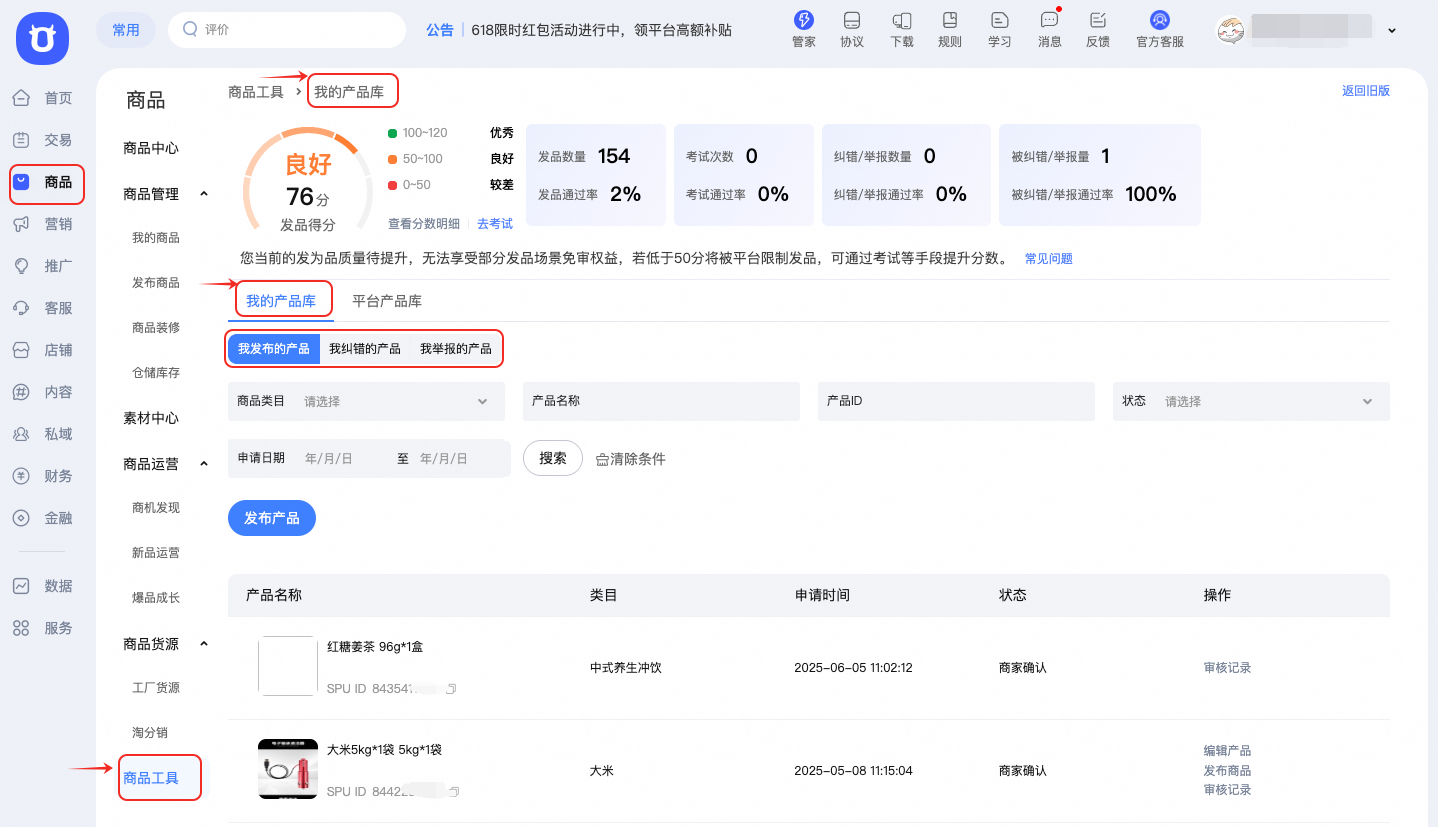Screen dimensions: 1438x827
Task: Open the 商品类目 dropdown
Action: [x=366, y=401]
